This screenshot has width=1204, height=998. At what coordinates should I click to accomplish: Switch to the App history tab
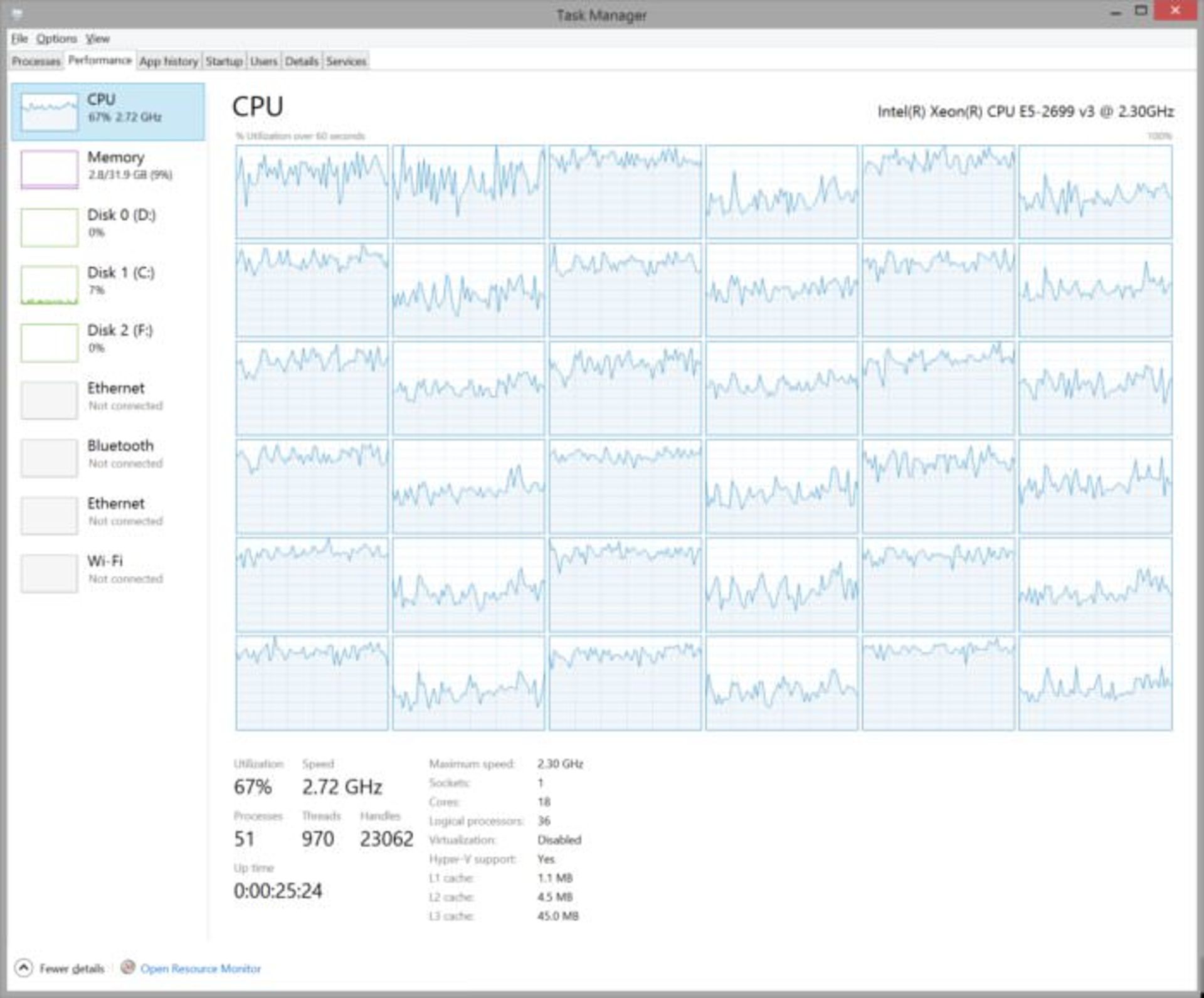point(168,61)
